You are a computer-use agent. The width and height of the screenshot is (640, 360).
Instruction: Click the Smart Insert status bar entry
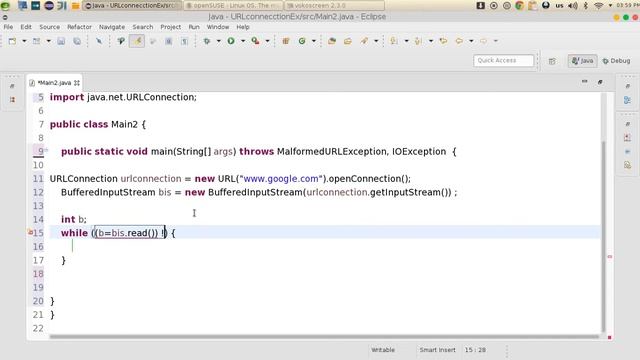tap(437, 350)
